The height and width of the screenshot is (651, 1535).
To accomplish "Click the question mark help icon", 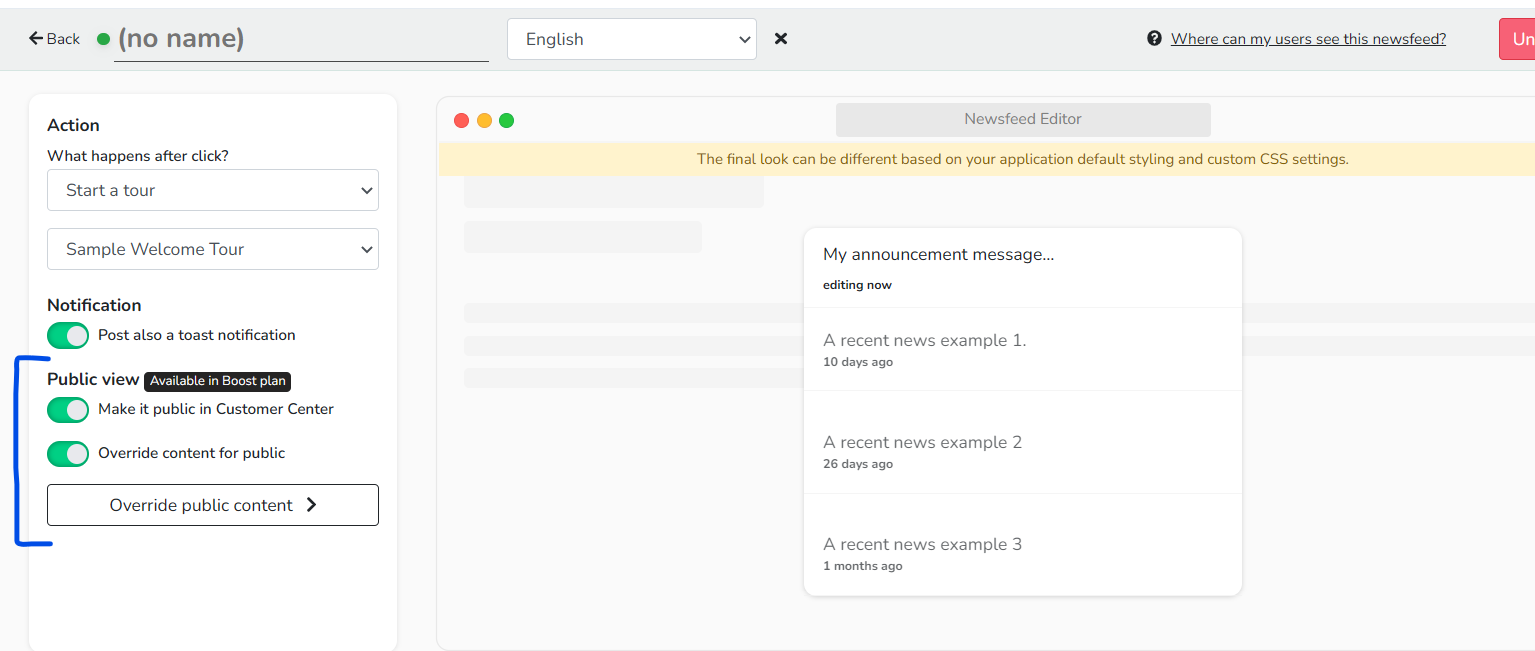I will 1154,39.
